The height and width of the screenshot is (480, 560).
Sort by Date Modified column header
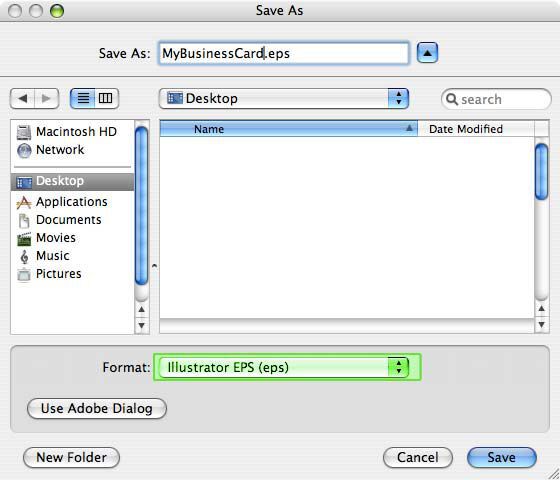[x=476, y=129]
